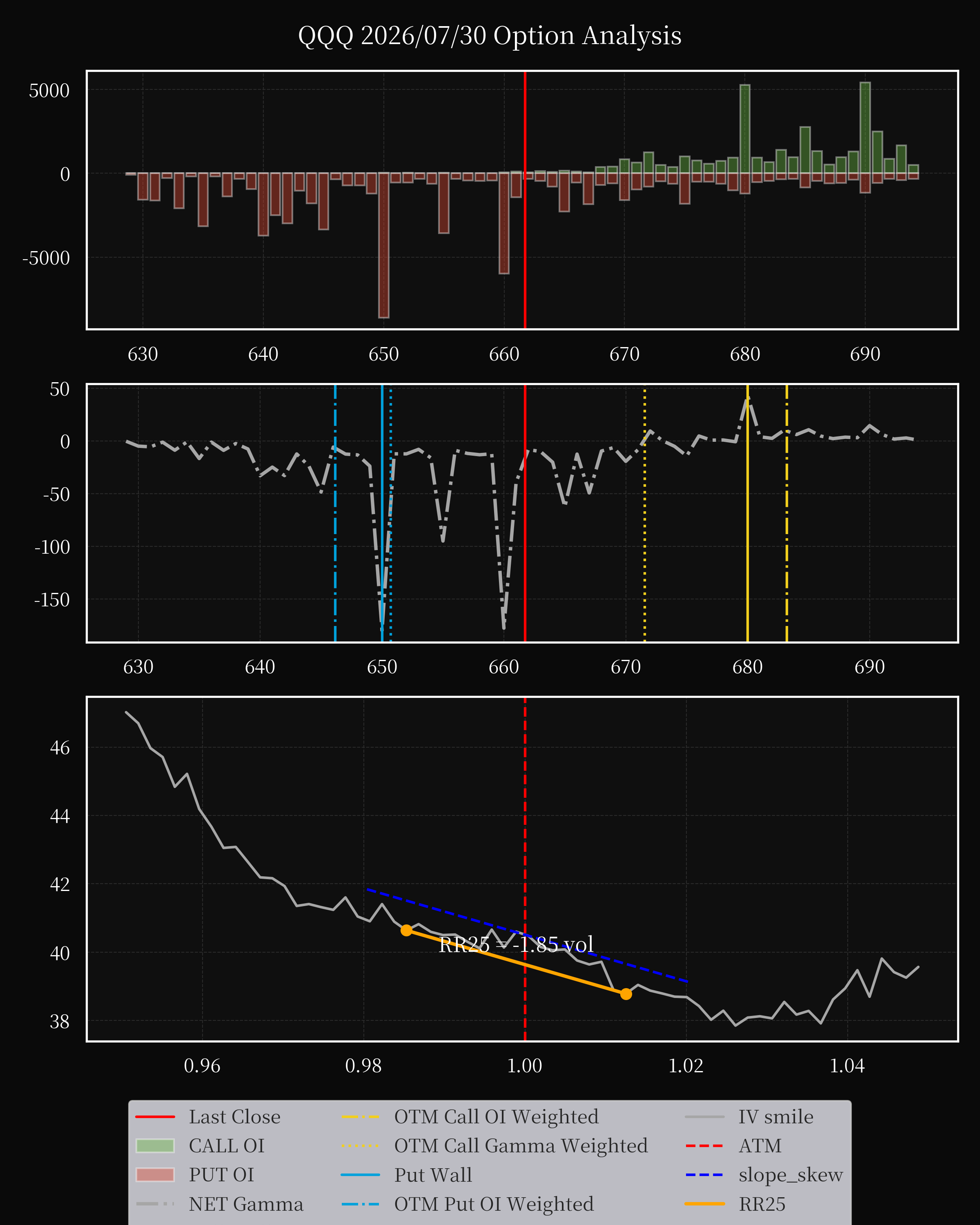The width and height of the screenshot is (980, 1225).
Task: Click the "680" label under the open interest chart
Action: [x=745, y=354]
